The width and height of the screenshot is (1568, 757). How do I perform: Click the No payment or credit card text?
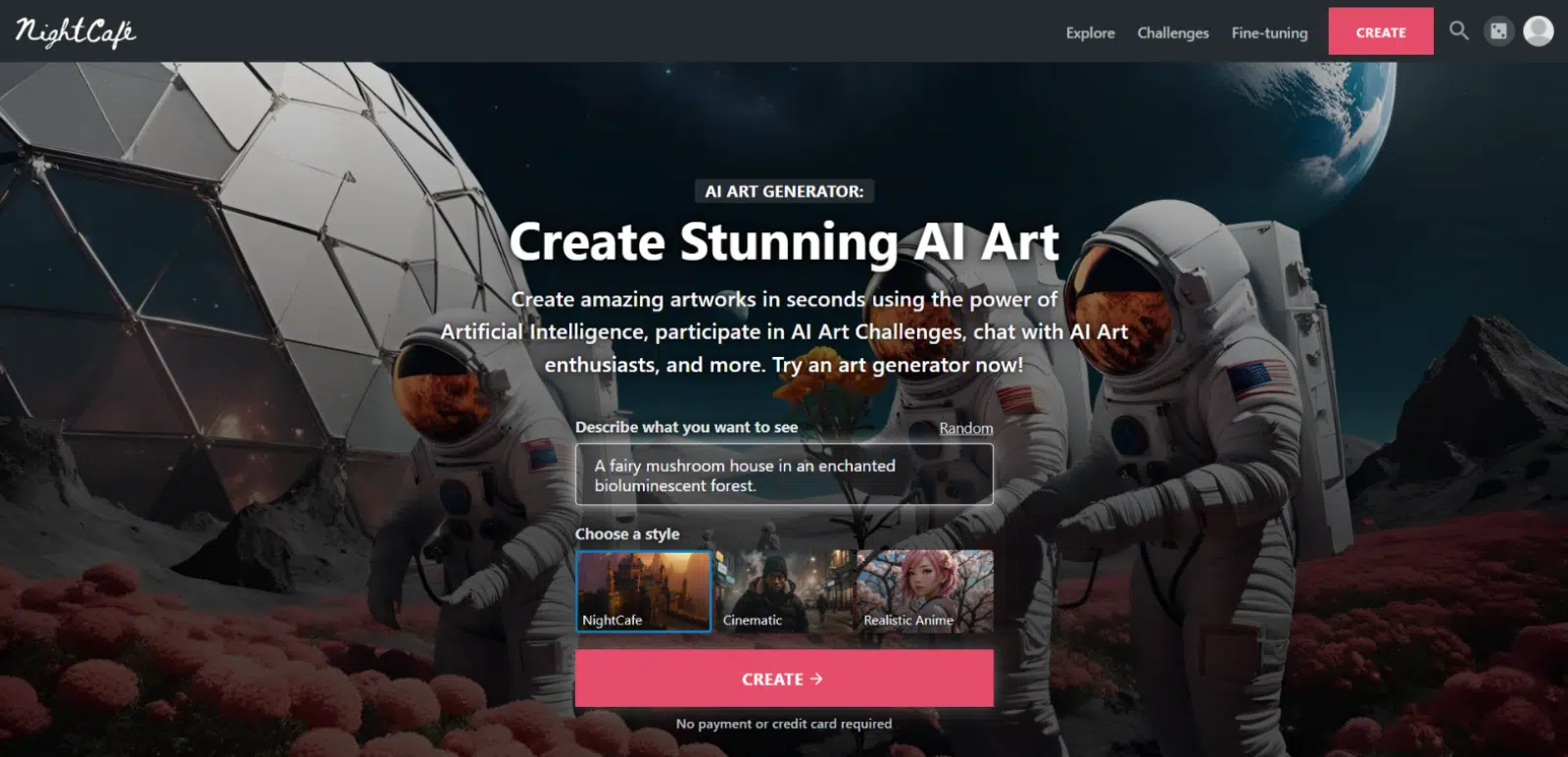click(784, 724)
